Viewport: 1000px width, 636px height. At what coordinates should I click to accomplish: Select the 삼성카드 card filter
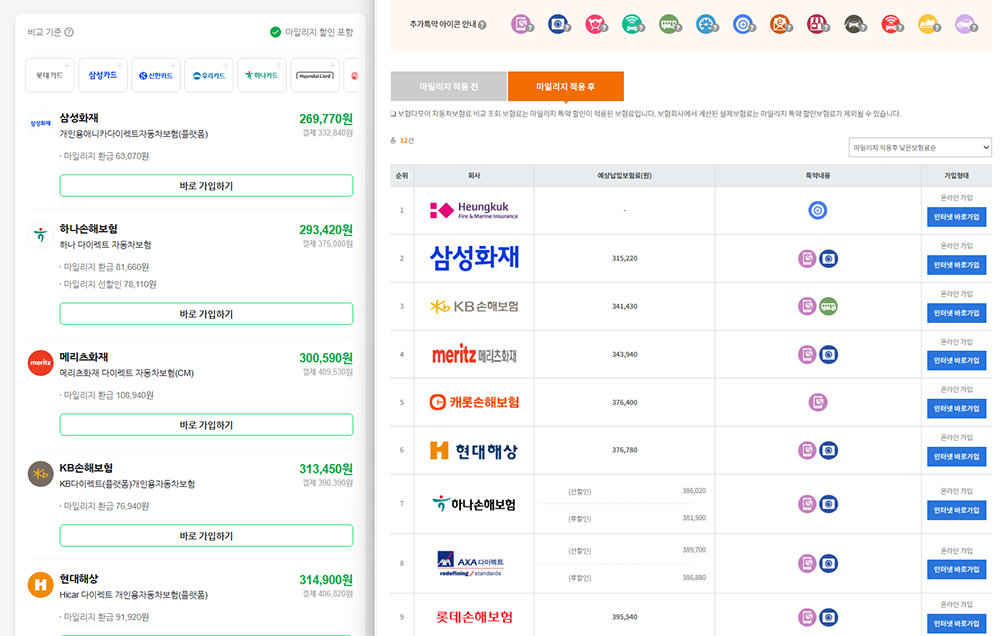[103, 75]
